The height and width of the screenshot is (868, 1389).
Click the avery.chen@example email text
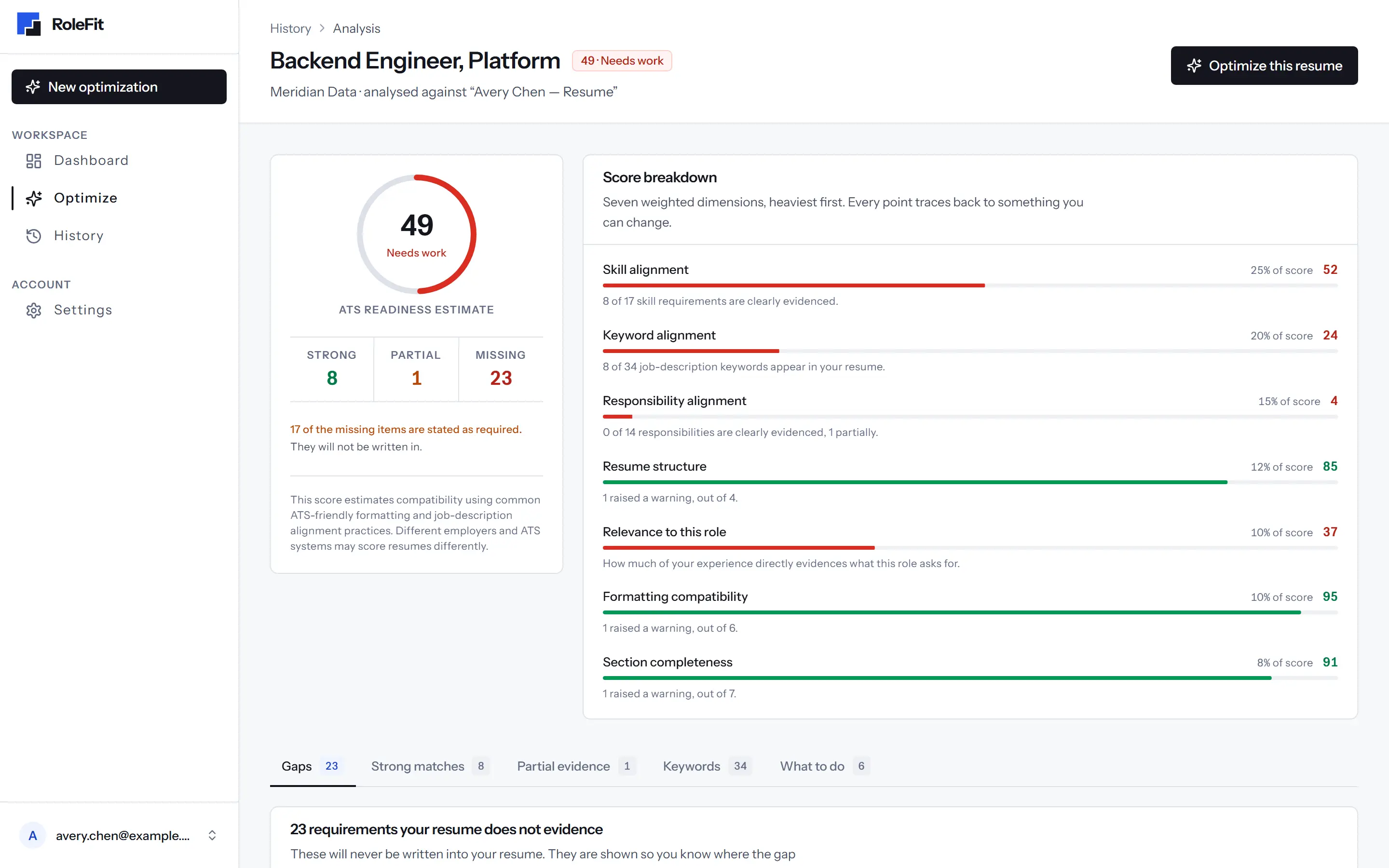click(x=123, y=836)
